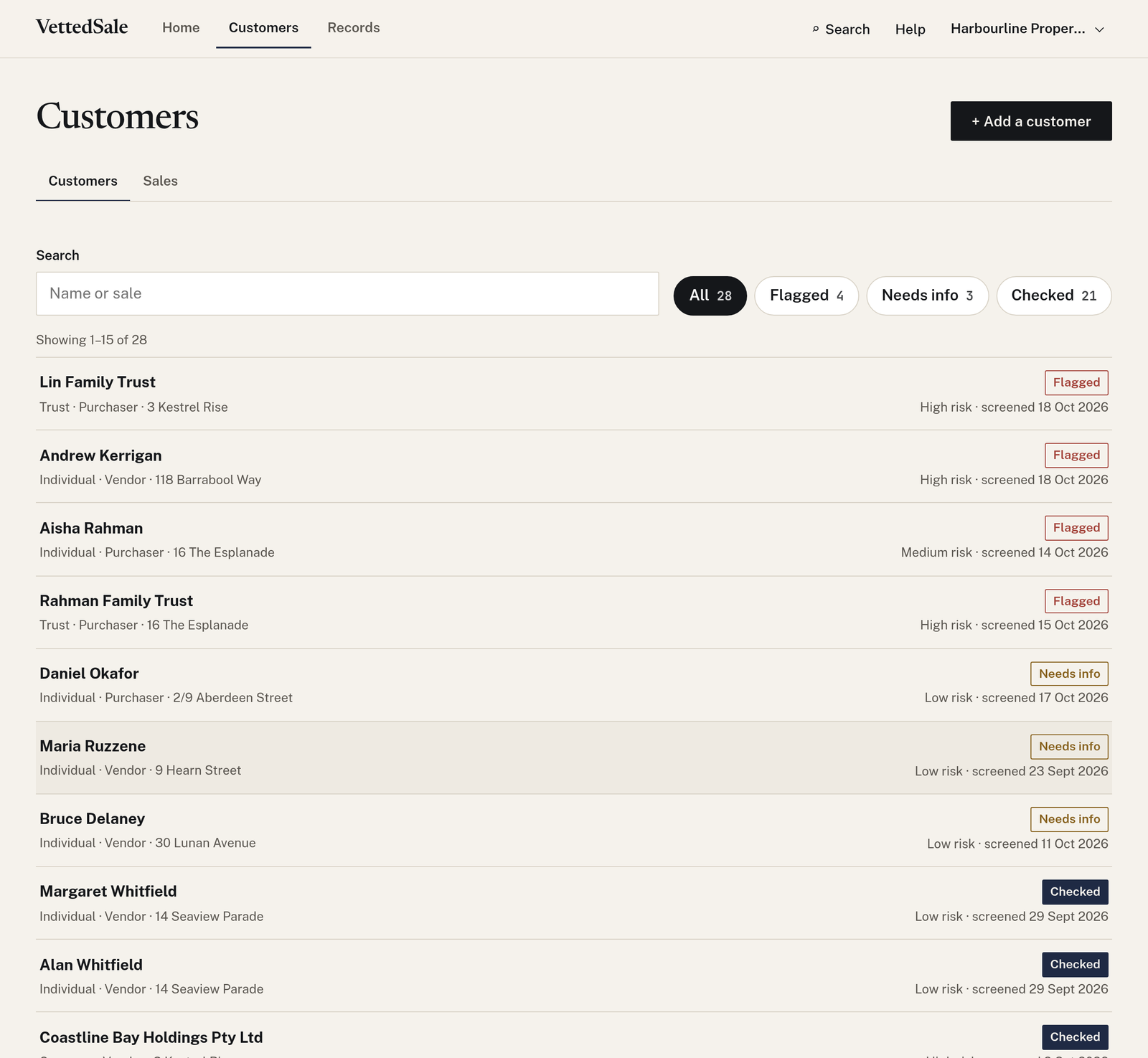The image size is (1148, 1058).
Task: Focus the Name or sale search field
Action: coord(347,293)
